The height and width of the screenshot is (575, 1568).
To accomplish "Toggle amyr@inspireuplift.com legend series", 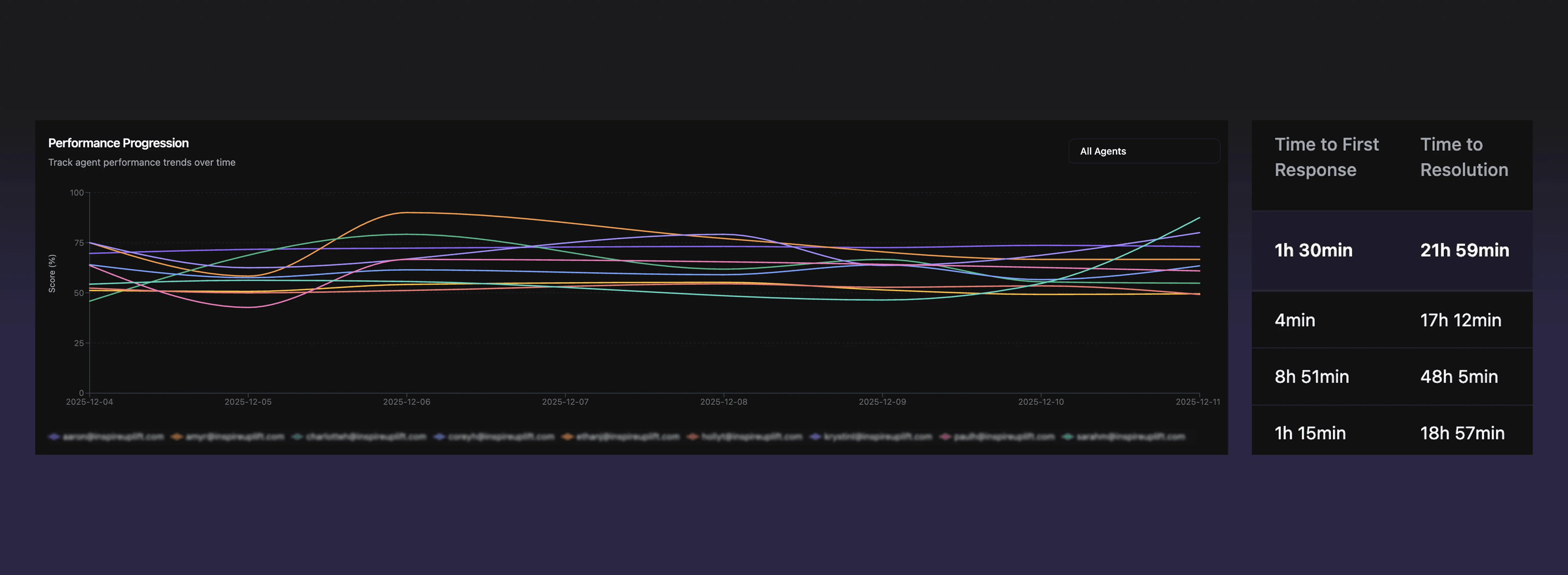I will pos(228,437).
